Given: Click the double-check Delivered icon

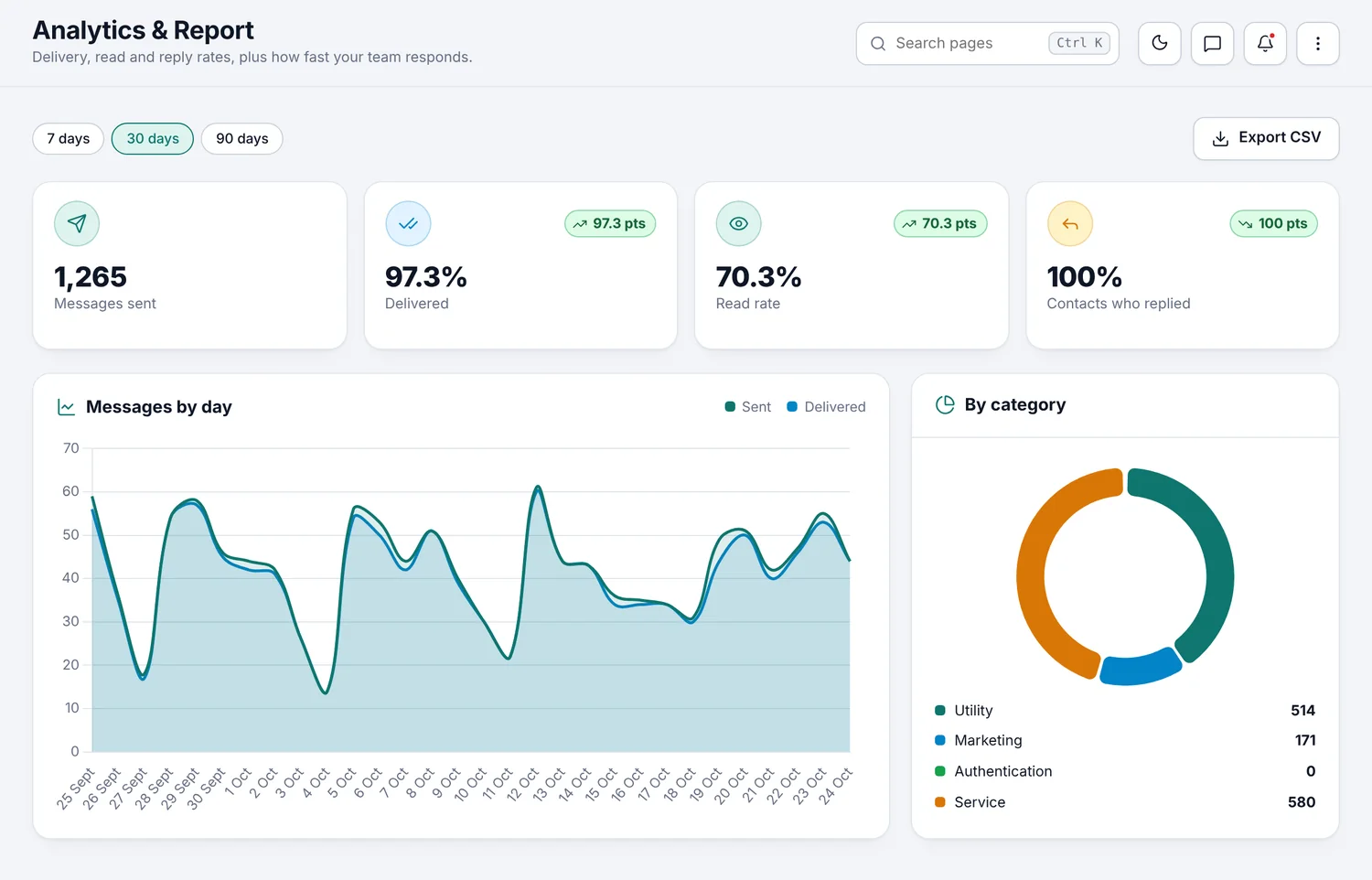Looking at the screenshot, I should 408,223.
